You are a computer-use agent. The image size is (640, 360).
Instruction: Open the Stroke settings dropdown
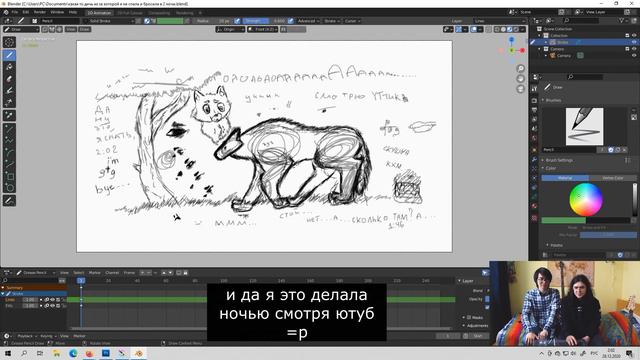[x=331, y=21]
